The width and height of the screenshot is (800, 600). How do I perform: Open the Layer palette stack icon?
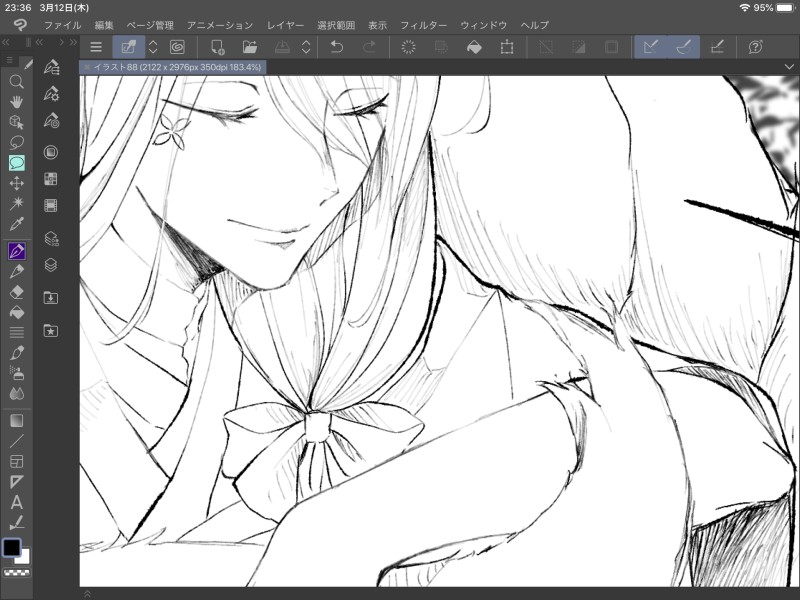[x=51, y=265]
